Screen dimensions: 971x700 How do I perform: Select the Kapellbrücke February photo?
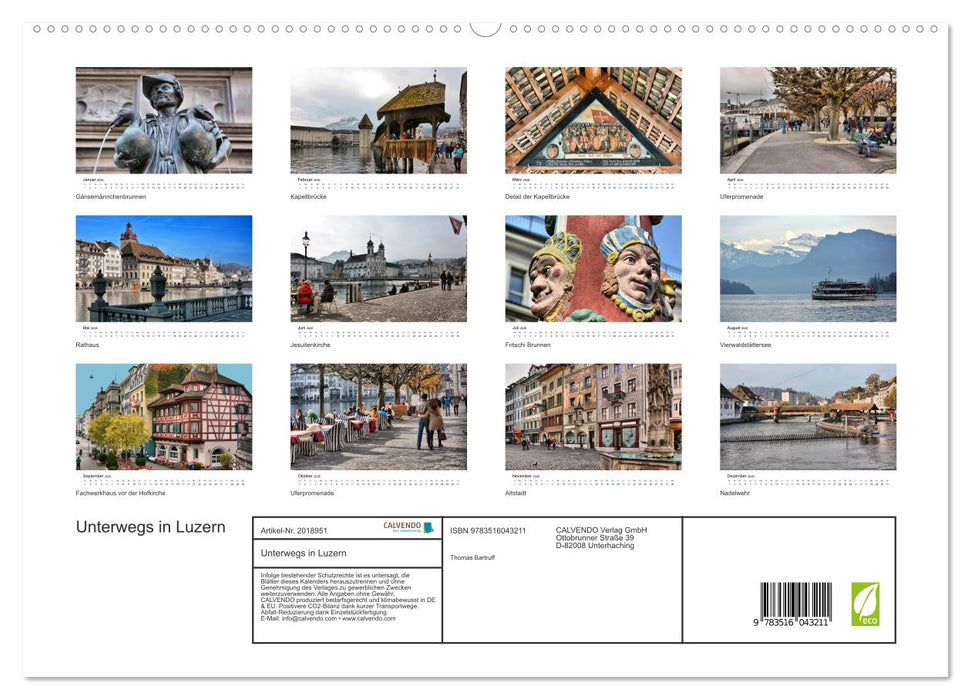click(379, 120)
